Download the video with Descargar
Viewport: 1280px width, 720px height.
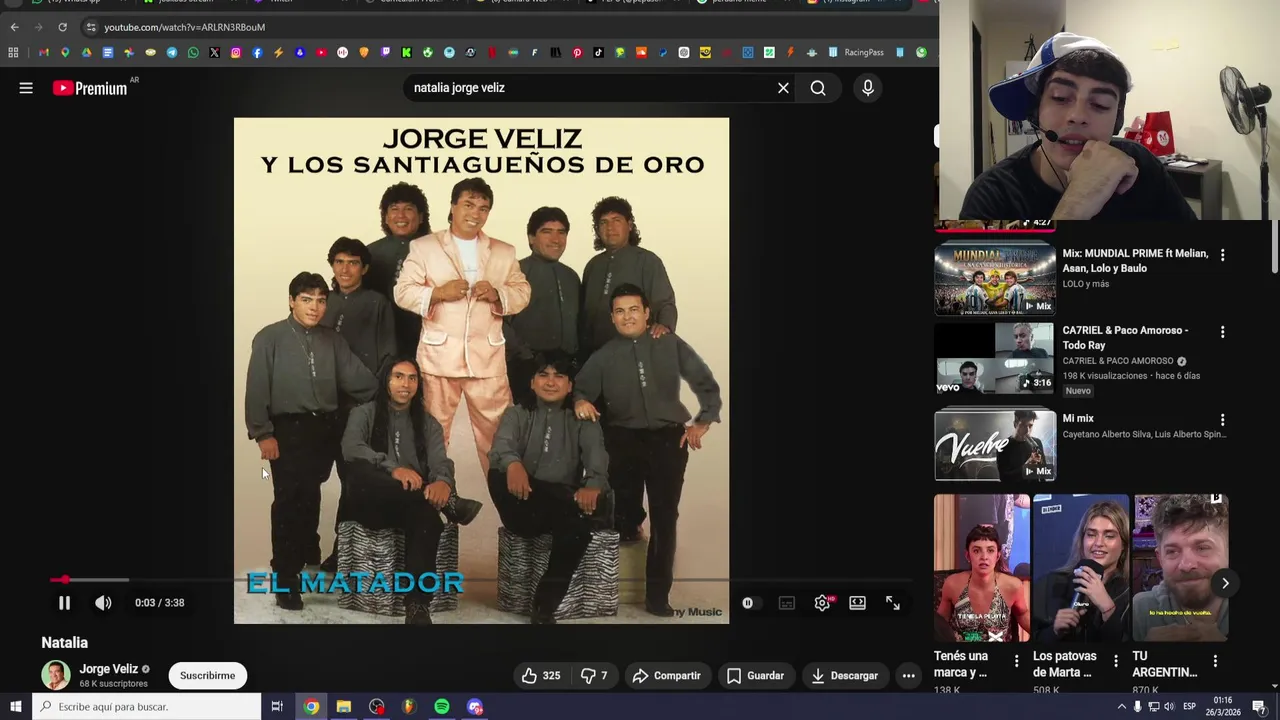pos(845,676)
